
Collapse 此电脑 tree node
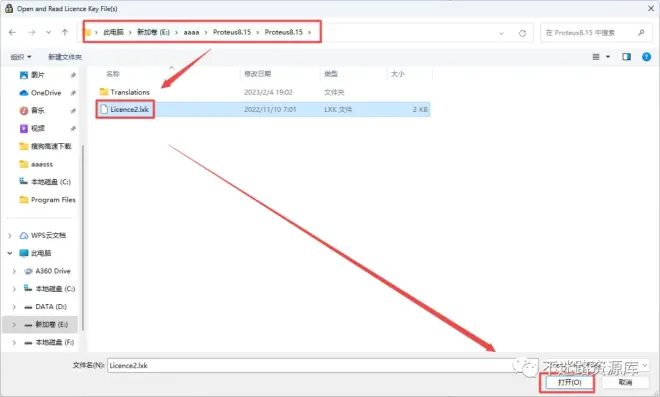click(x=10, y=253)
